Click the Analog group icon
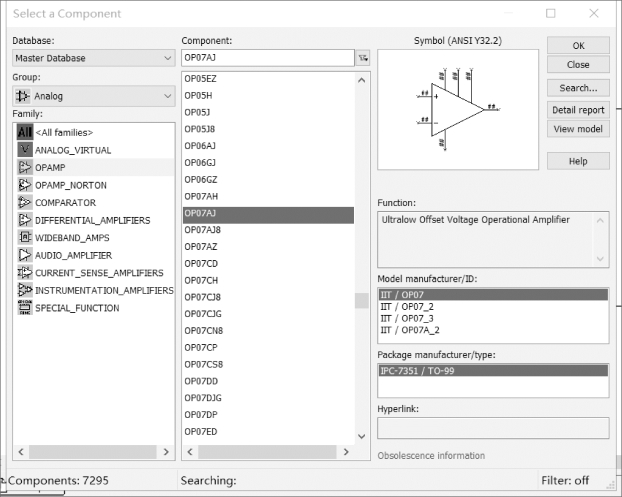 [x=22, y=96]
